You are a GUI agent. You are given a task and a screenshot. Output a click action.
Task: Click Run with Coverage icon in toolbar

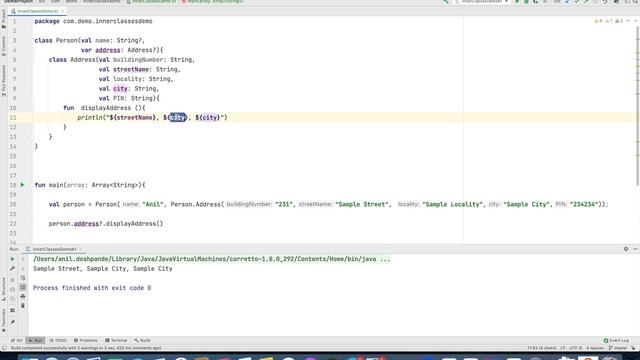[536, 2]
